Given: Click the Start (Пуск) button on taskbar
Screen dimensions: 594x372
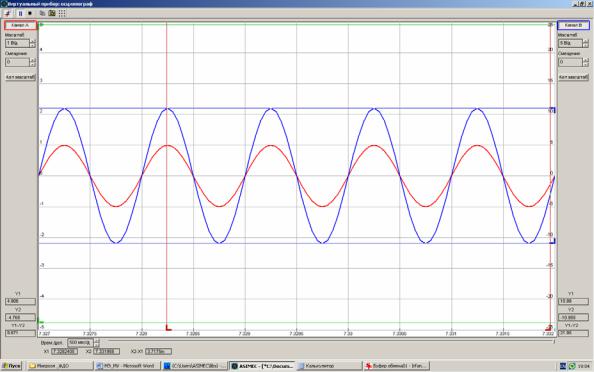Looking at the screenshot, I should [x=11, y=366].
